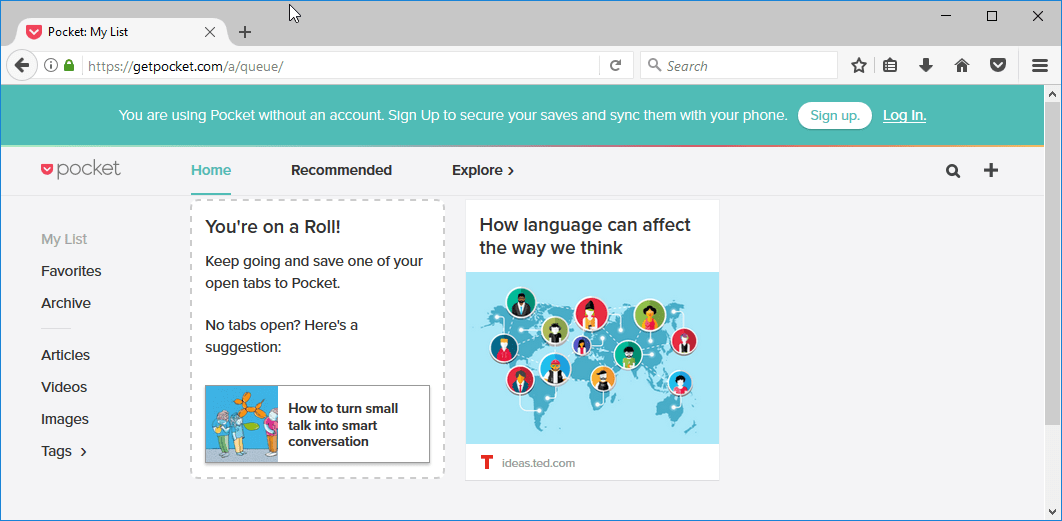Filter by Videos in the sidebar
This screenshot has width=1062, height=521.
pos(64,387)
